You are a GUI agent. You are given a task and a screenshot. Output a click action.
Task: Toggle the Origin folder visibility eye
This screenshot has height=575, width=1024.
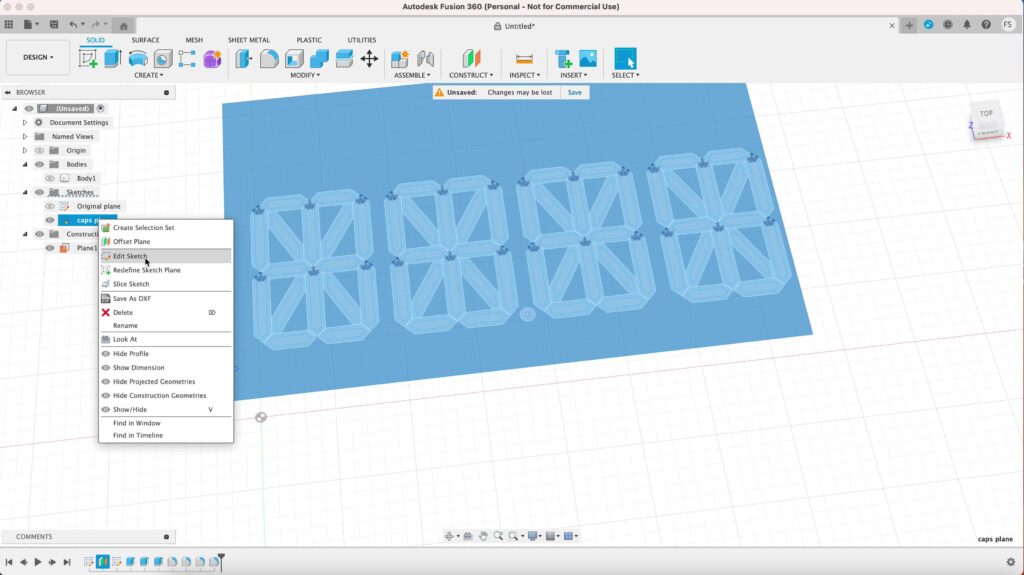click(40, 150)
